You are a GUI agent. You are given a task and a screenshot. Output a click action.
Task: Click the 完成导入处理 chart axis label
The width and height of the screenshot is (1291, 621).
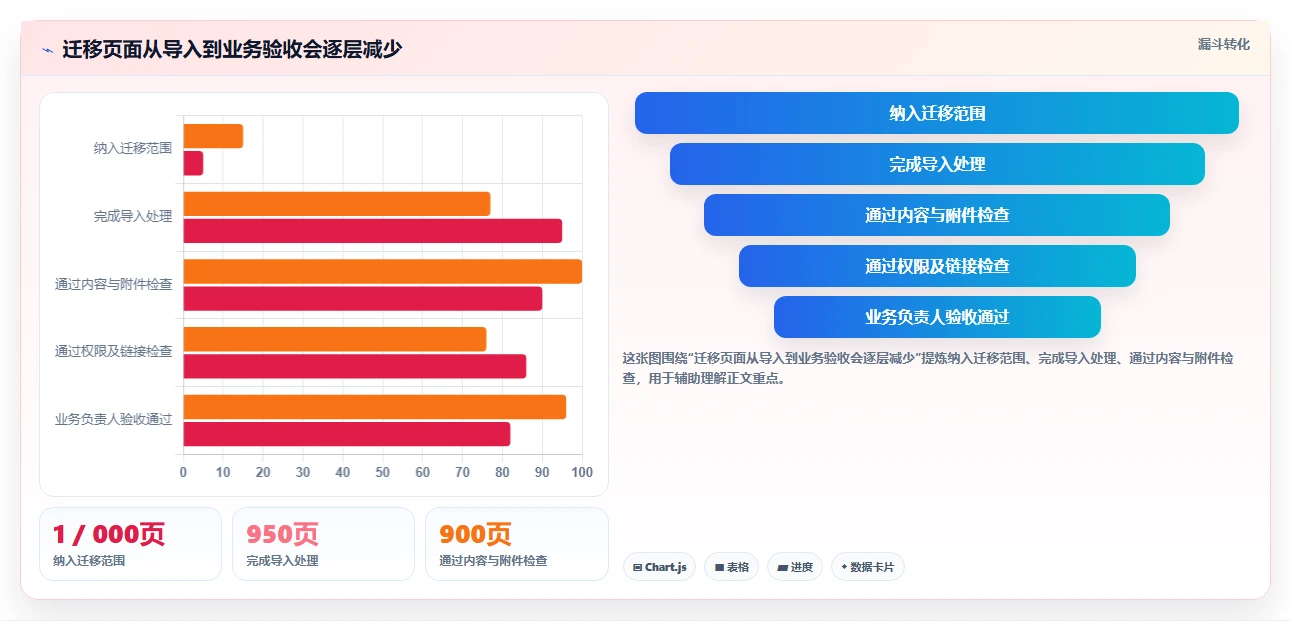point(133,216)
